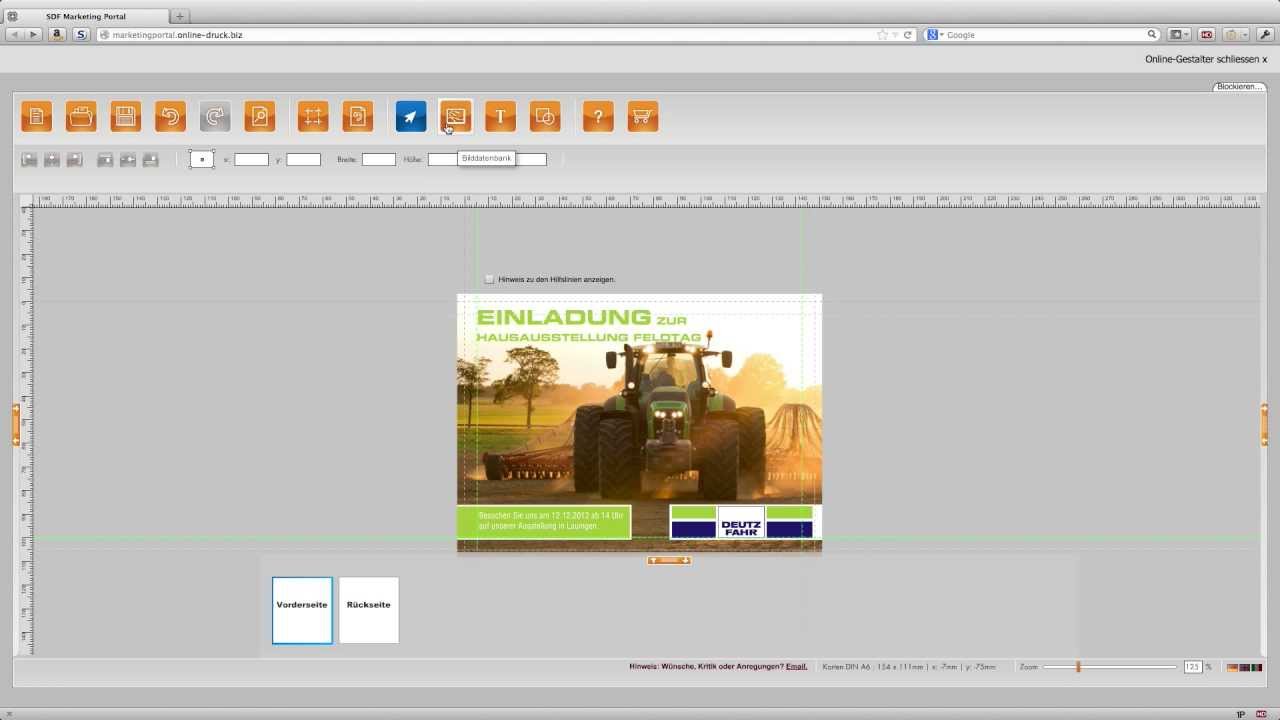The width and height of the screenshot is (1280, 720).
Task: Open a new browser tab with plus
Action: click(180, 16)
